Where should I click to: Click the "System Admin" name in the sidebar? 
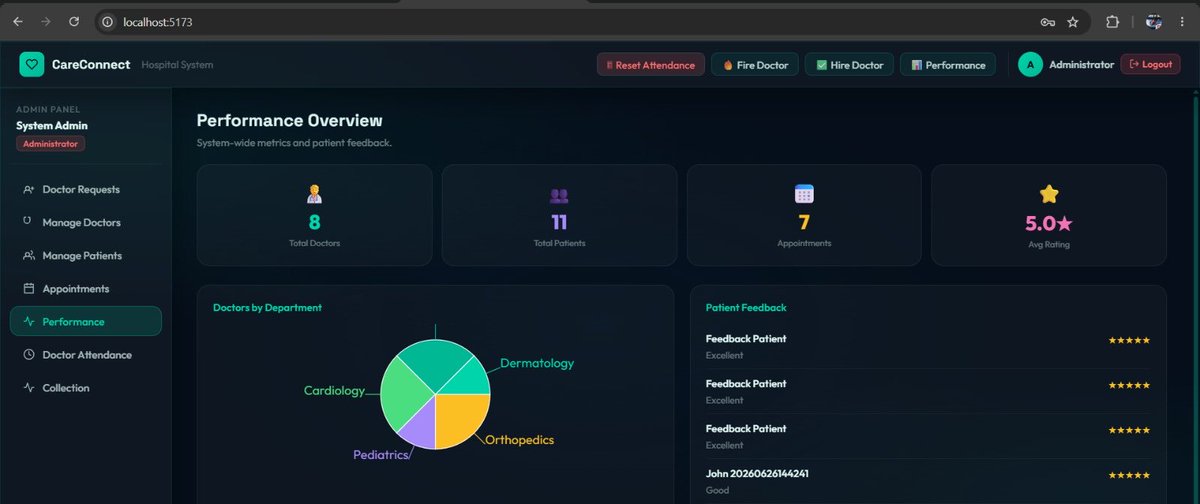(52, 125)
